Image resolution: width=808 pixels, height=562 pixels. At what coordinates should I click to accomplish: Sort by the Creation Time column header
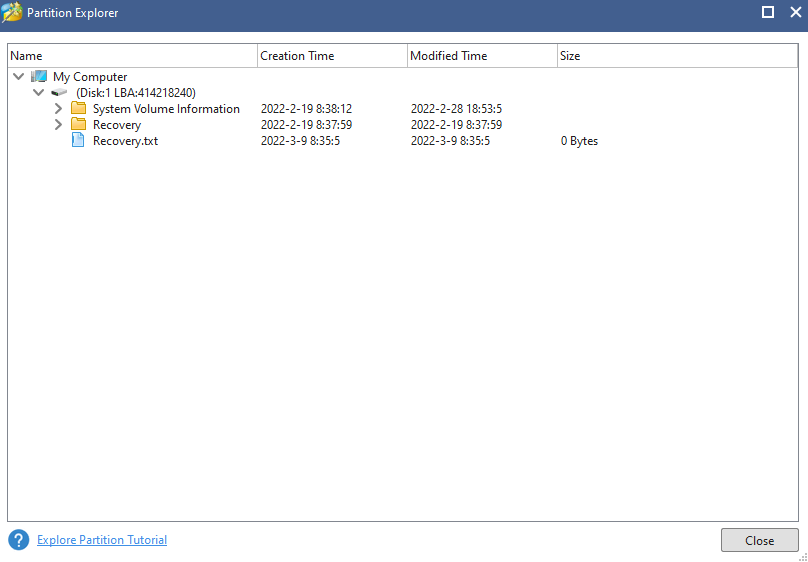pyautogui.click(x=332, y=56)
